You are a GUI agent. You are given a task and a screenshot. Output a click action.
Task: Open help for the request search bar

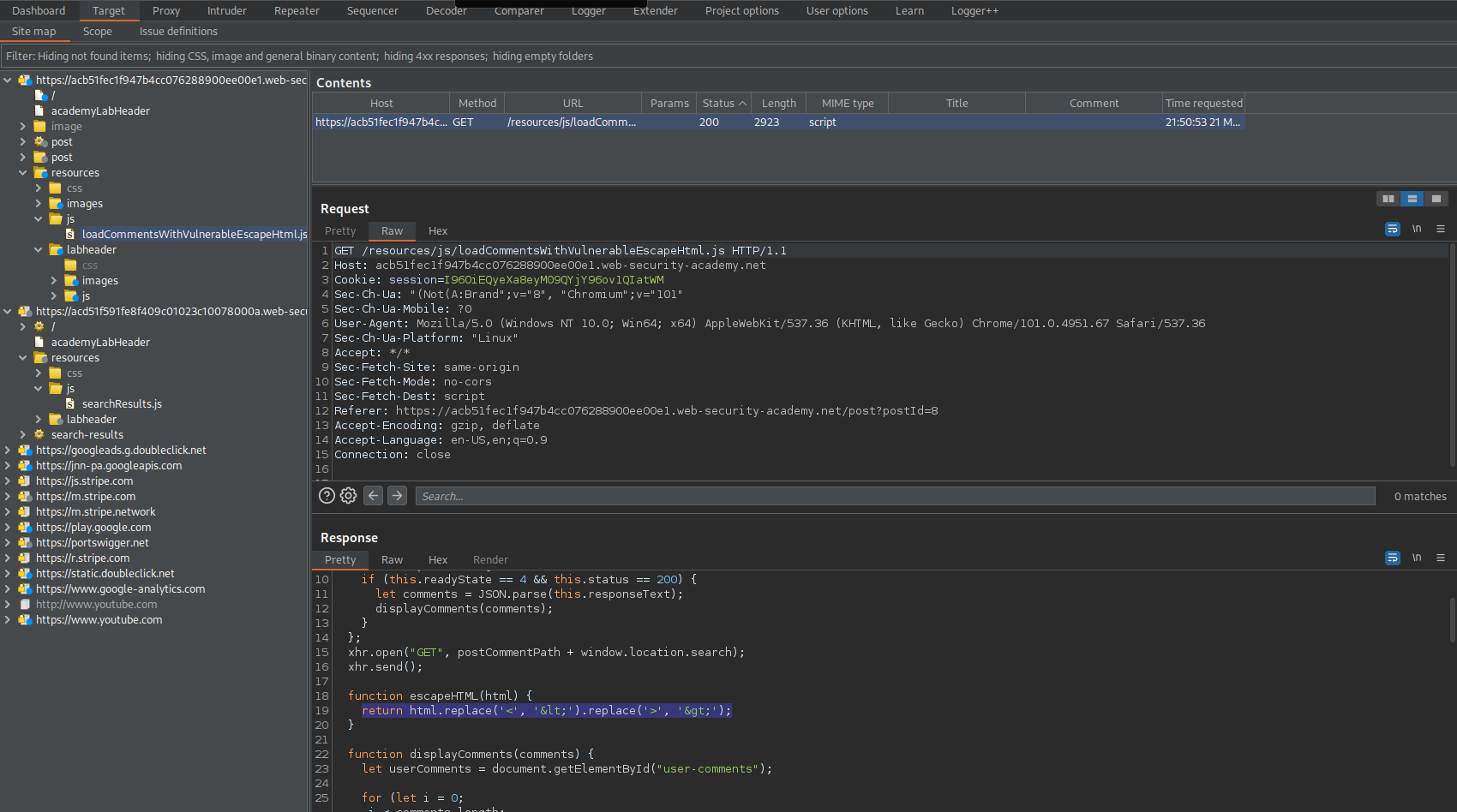coord(327,495)
